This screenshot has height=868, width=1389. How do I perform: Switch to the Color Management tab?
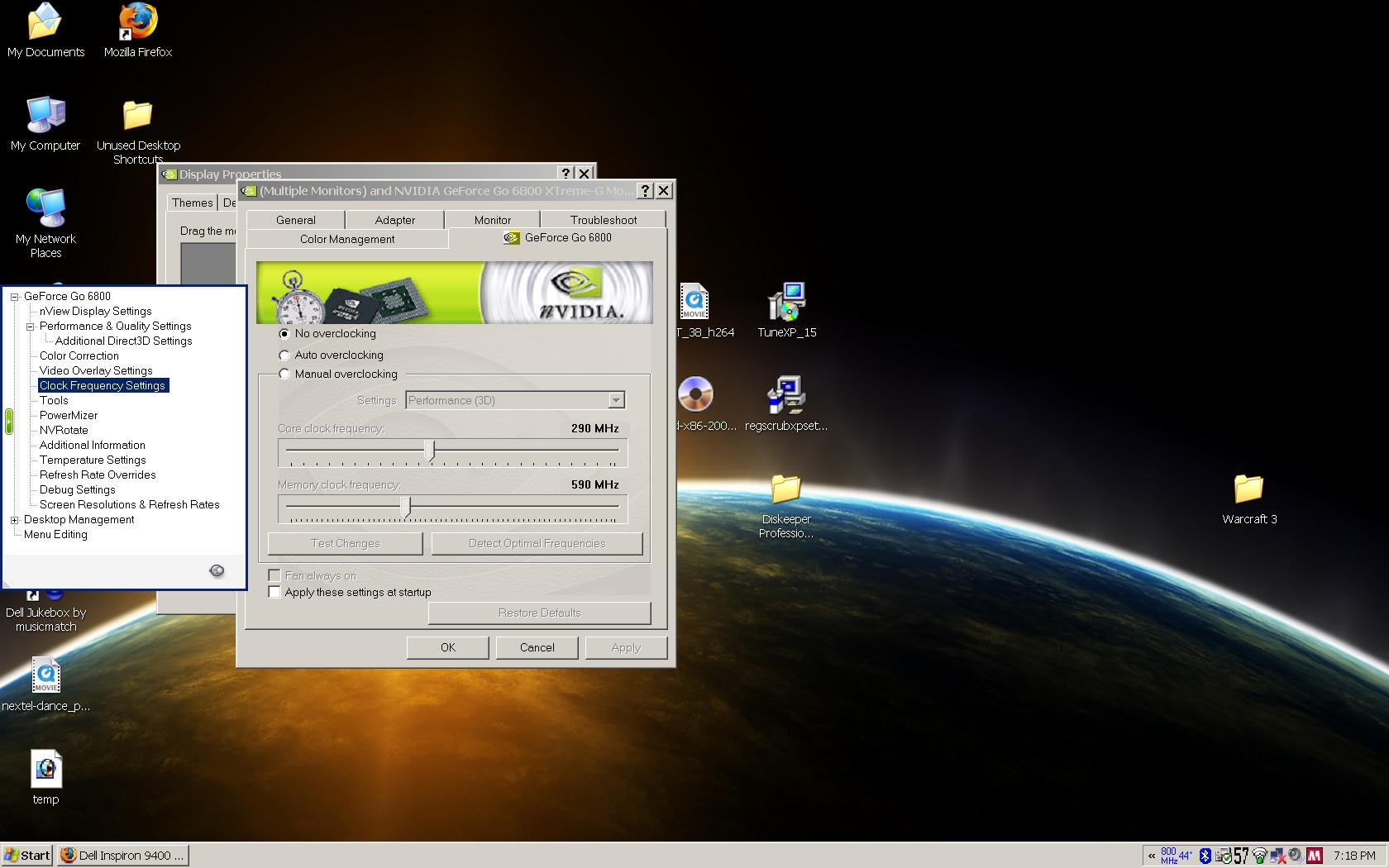[347, 239]
